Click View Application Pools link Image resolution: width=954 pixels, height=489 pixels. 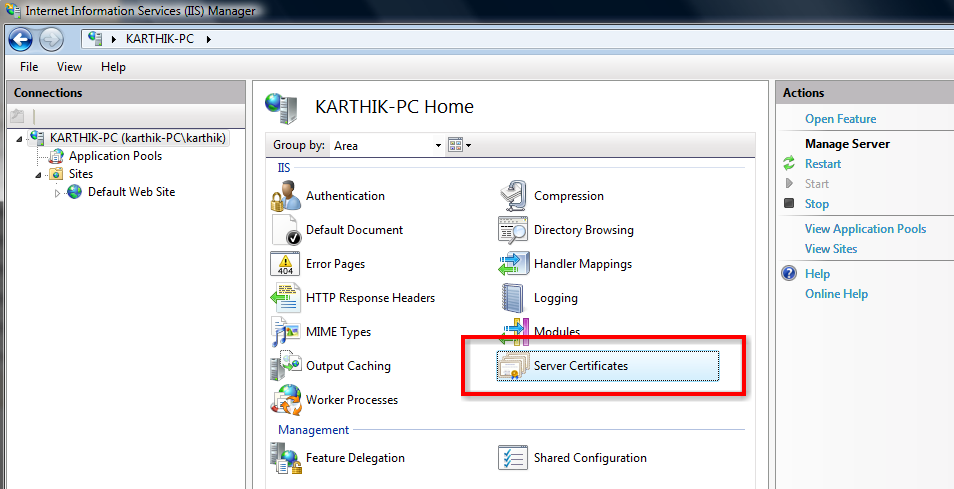point(865,229)
